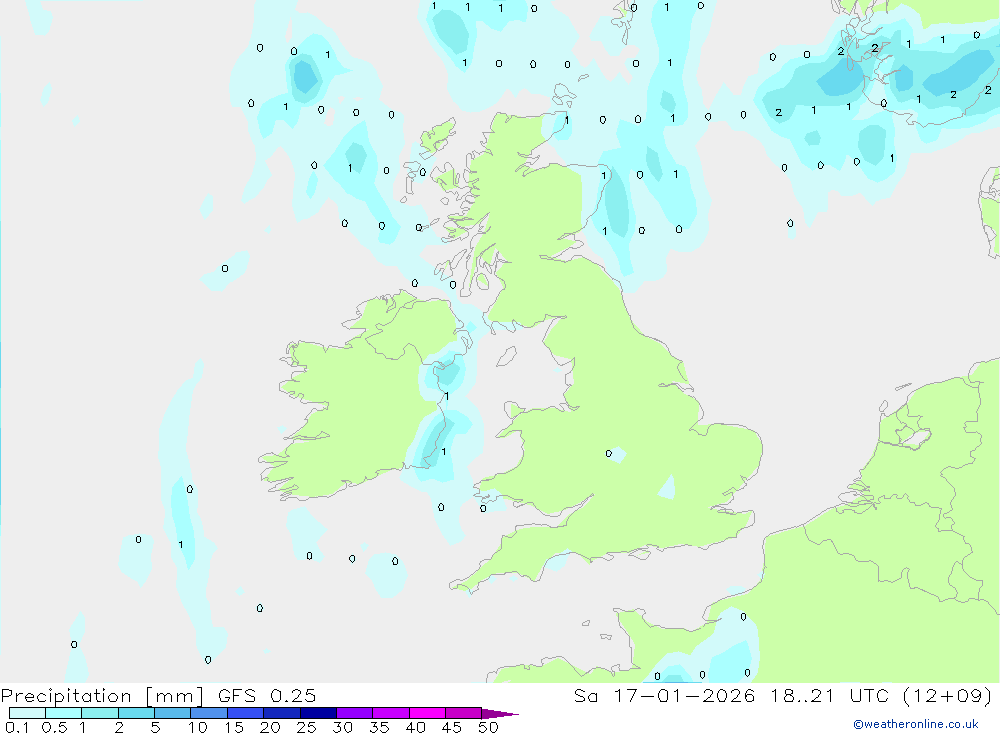
Task: Click the "10" legend scale label
Action: pos(198,727)
